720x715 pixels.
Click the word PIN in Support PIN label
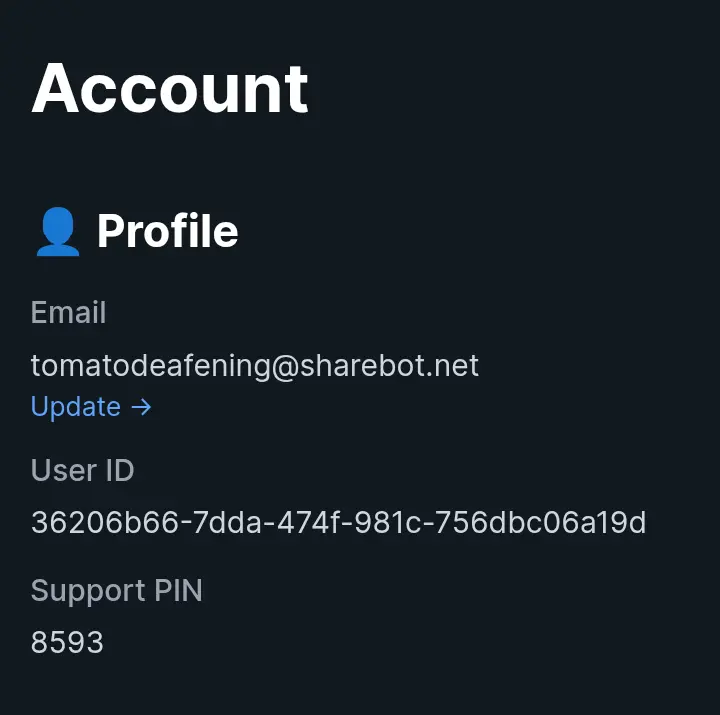(x=178, y=590)
